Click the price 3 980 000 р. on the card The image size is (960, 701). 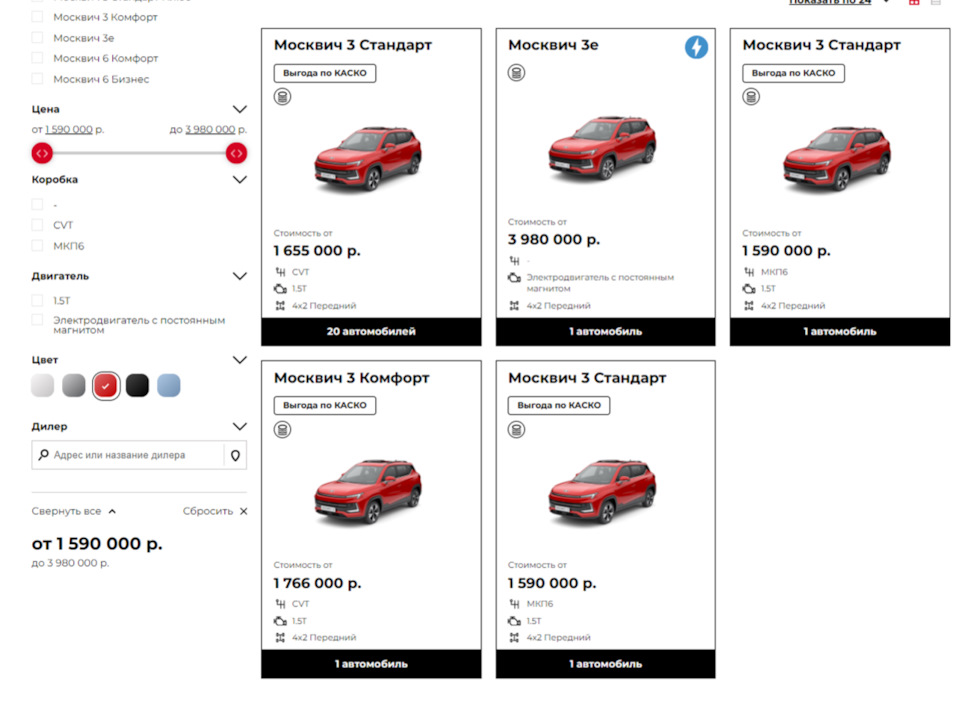coord(554,239)
